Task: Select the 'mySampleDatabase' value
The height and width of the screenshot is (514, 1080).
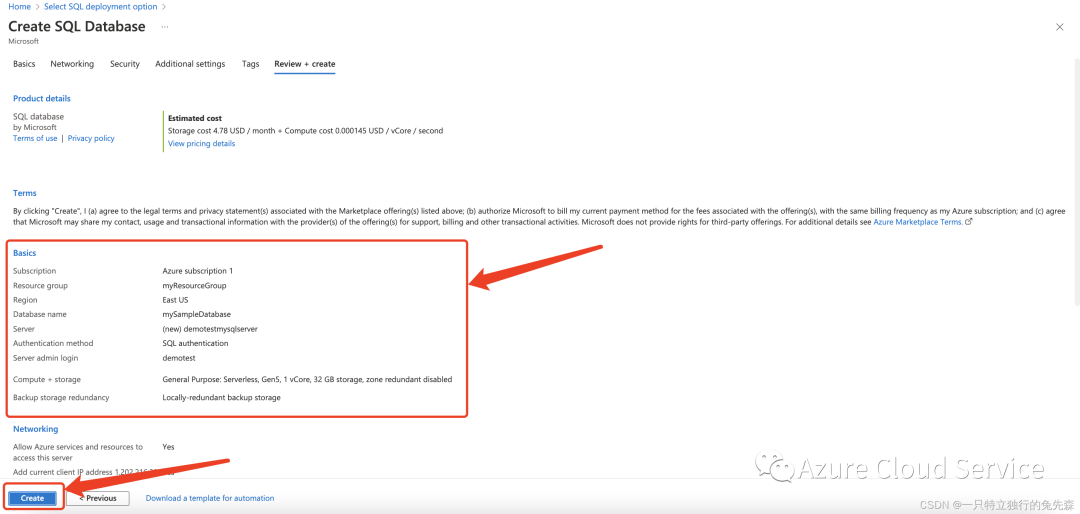Action: 197,315
